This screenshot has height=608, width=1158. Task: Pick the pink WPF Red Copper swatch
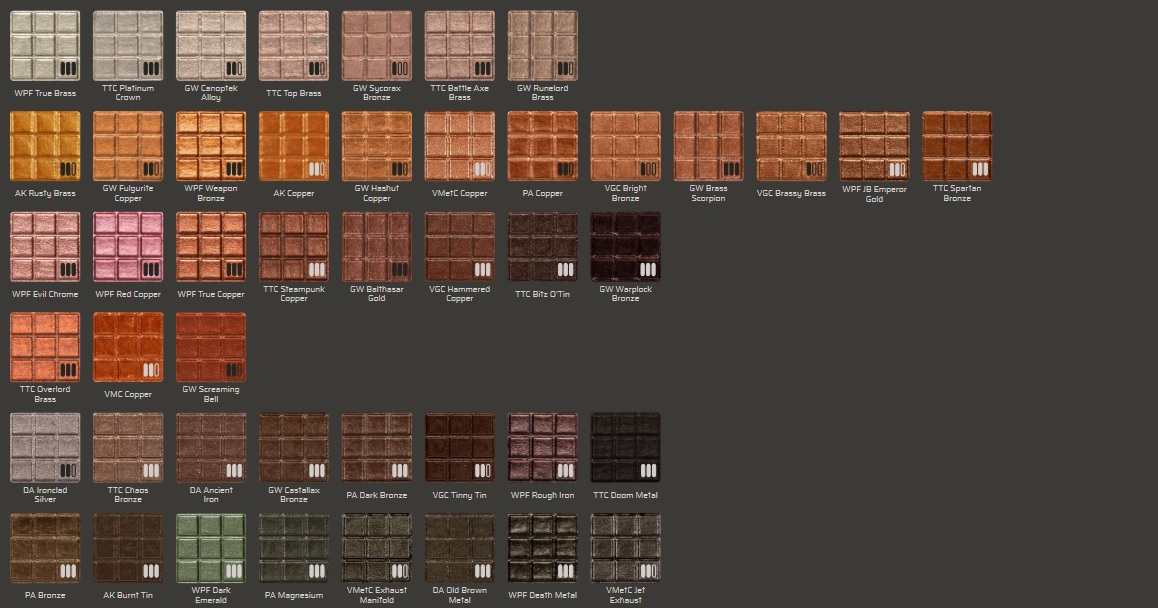(x=128, y=247)
